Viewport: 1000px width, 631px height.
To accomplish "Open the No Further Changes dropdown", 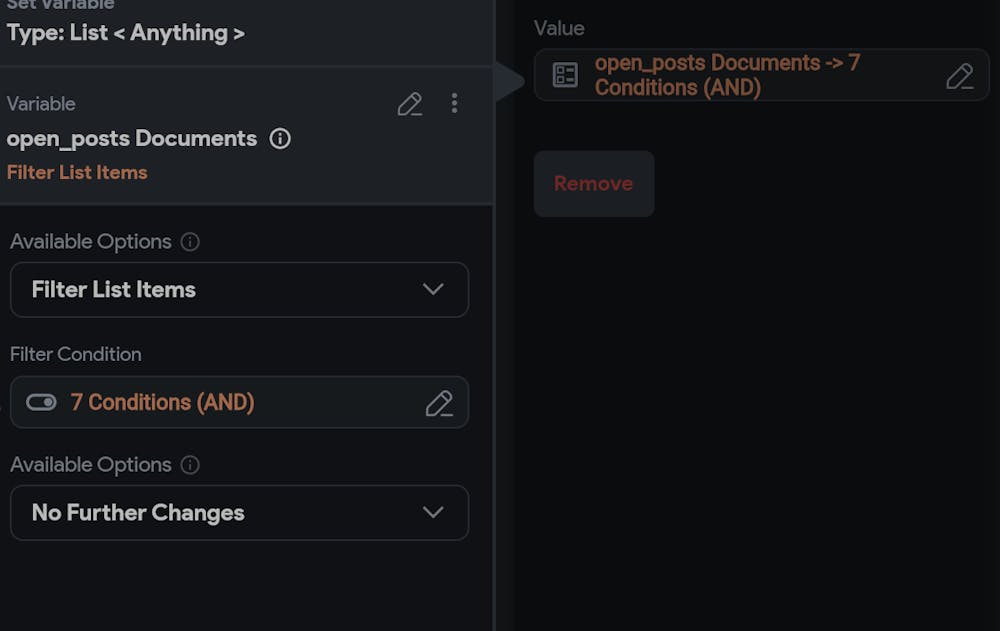I will click(240, 512).
